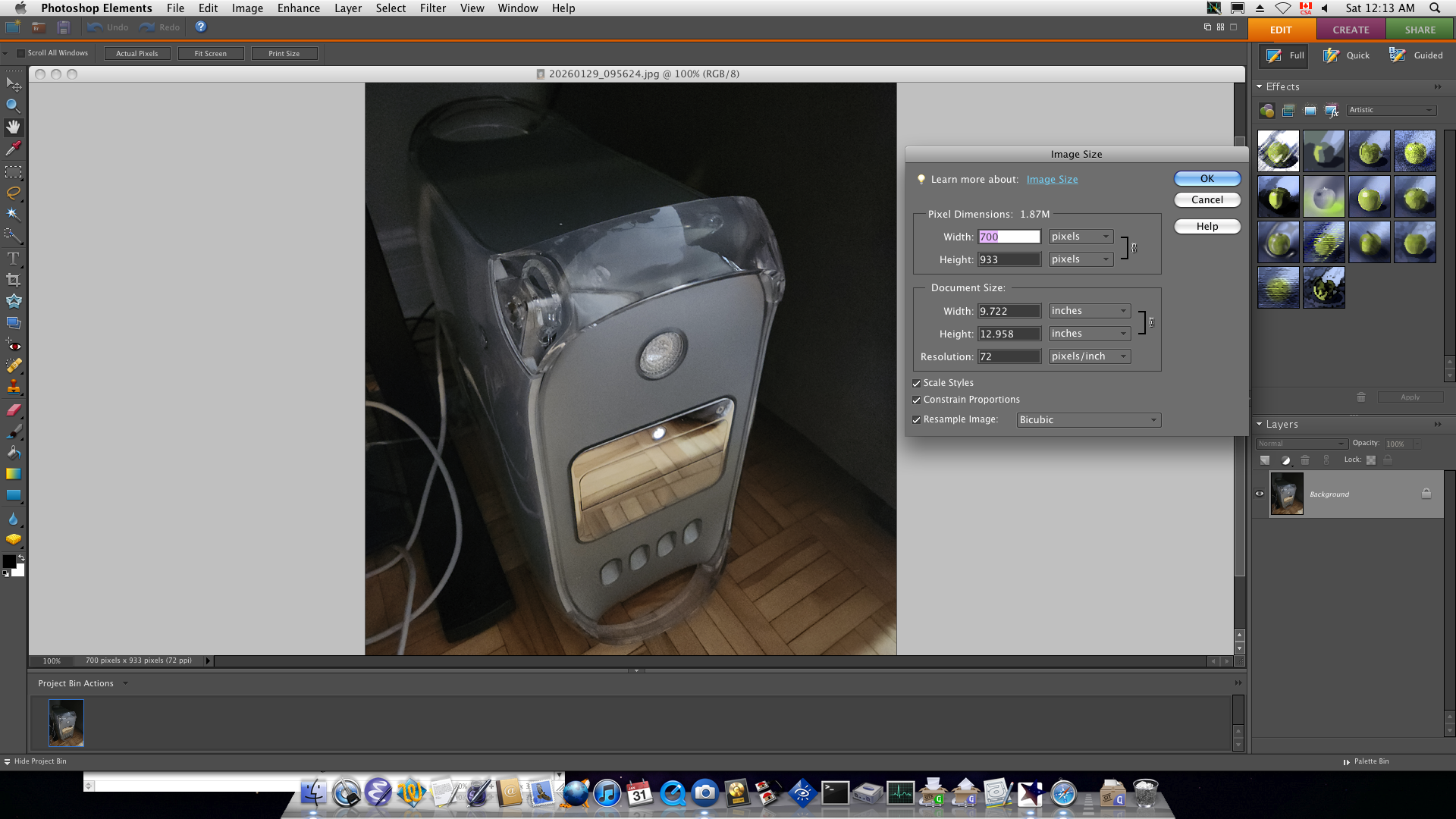Activate the Red Eye Removal tool

pos(13,345)
